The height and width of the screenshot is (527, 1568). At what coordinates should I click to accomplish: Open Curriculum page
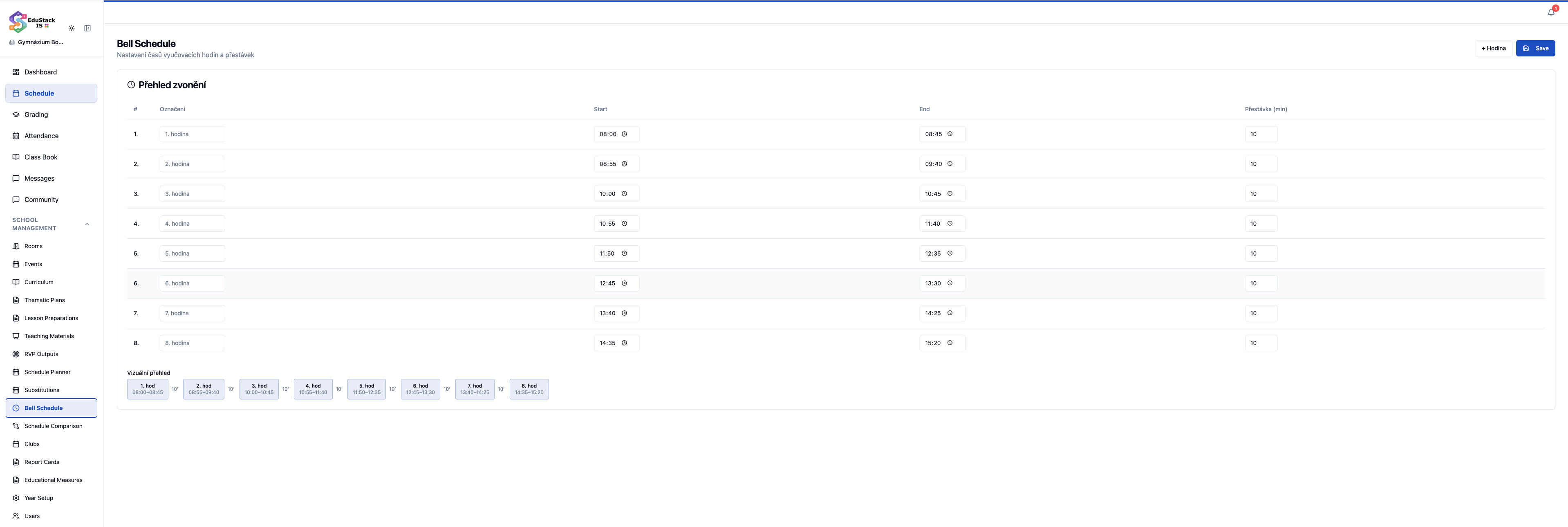51,282
